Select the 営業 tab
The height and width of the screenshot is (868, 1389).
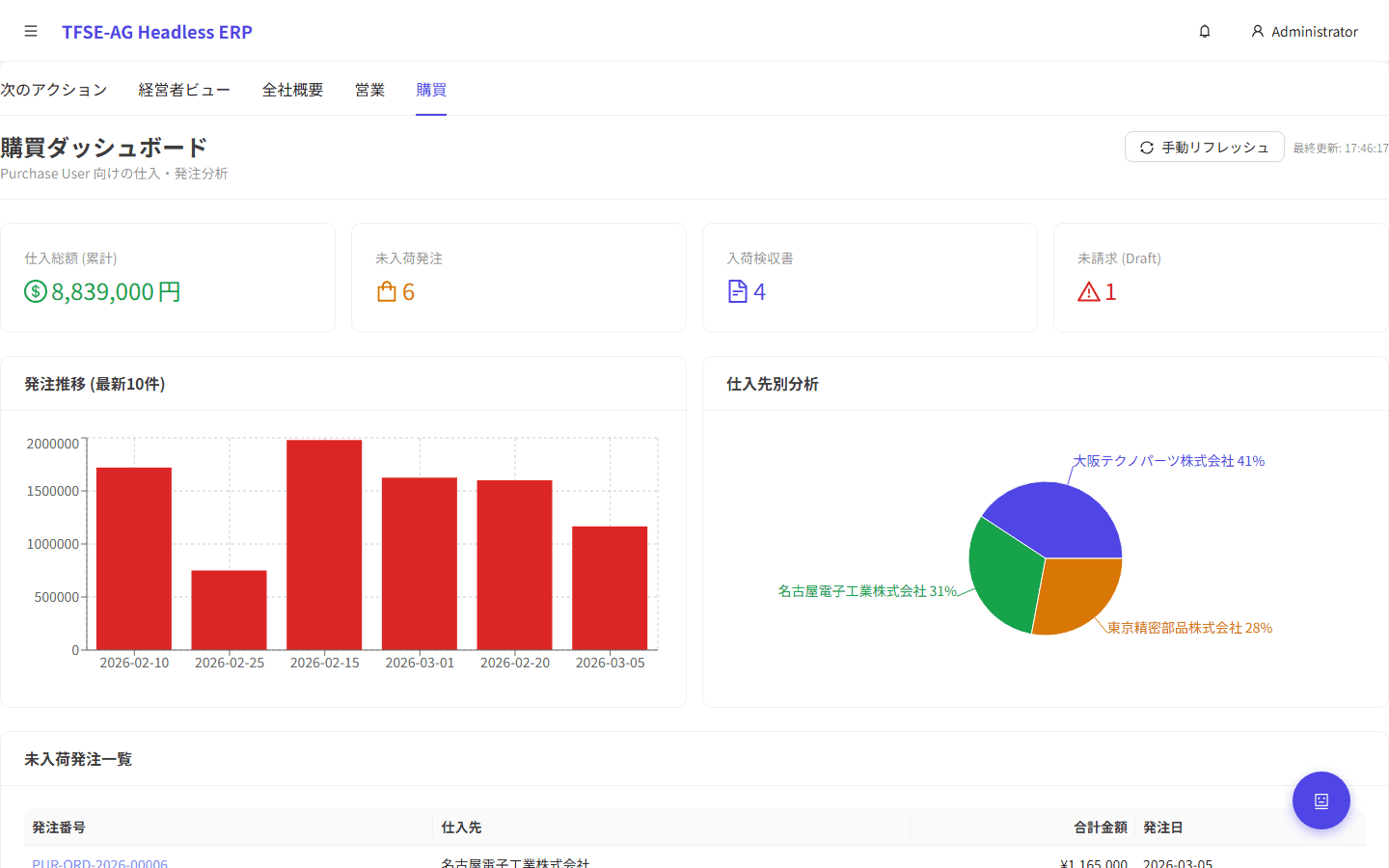point(369,90)
